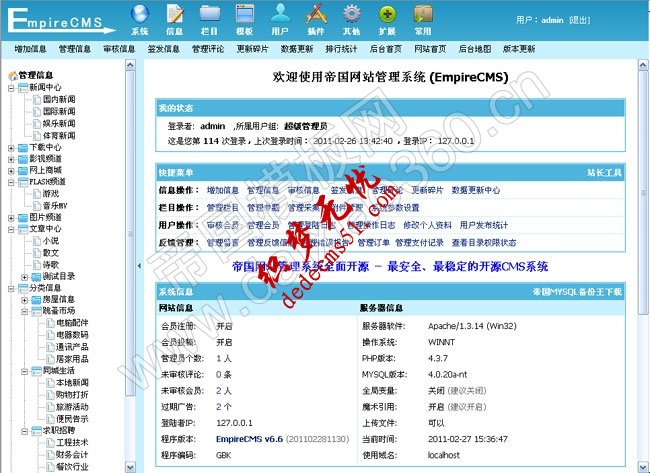The height and width of the screenshot is (473, 650).
Task: Click 用户发布统计 quick link
Action: (x=483, y=225)
